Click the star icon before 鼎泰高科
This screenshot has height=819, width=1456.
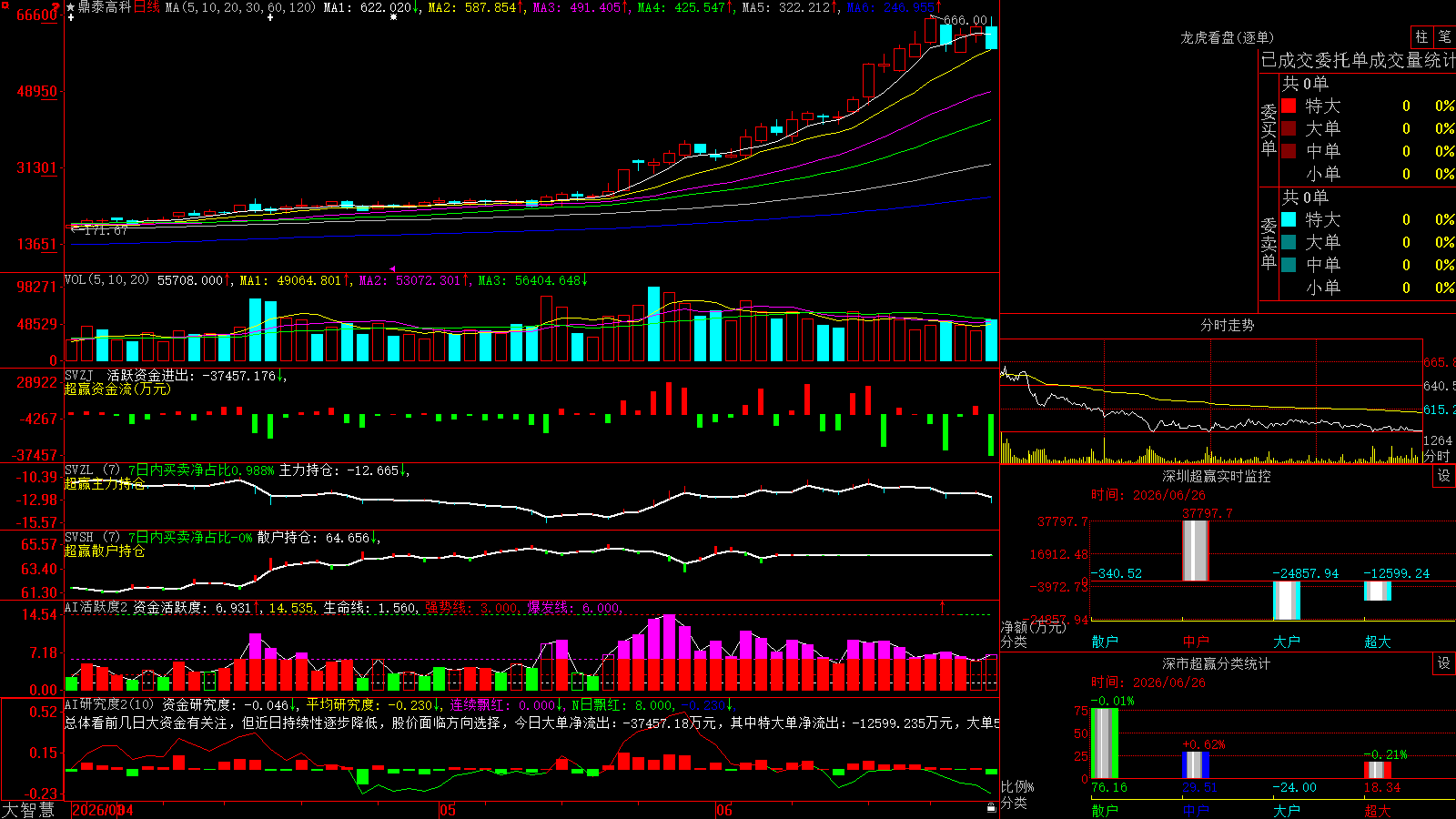pos(71,7)
